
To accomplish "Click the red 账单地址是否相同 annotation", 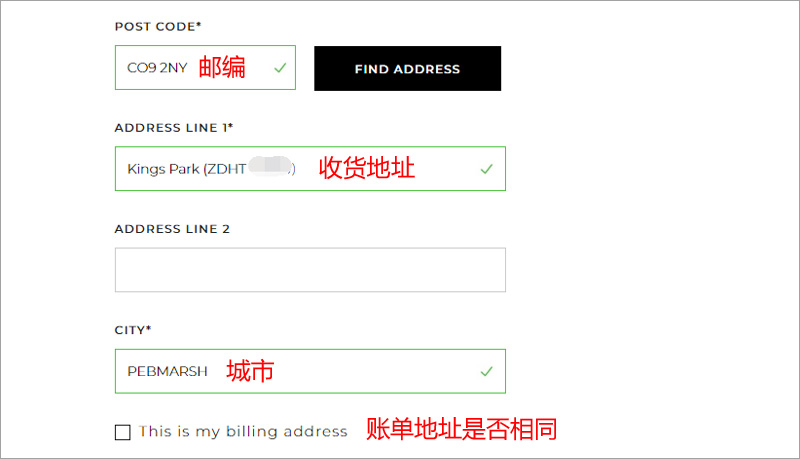I will (x=461, y=429).
